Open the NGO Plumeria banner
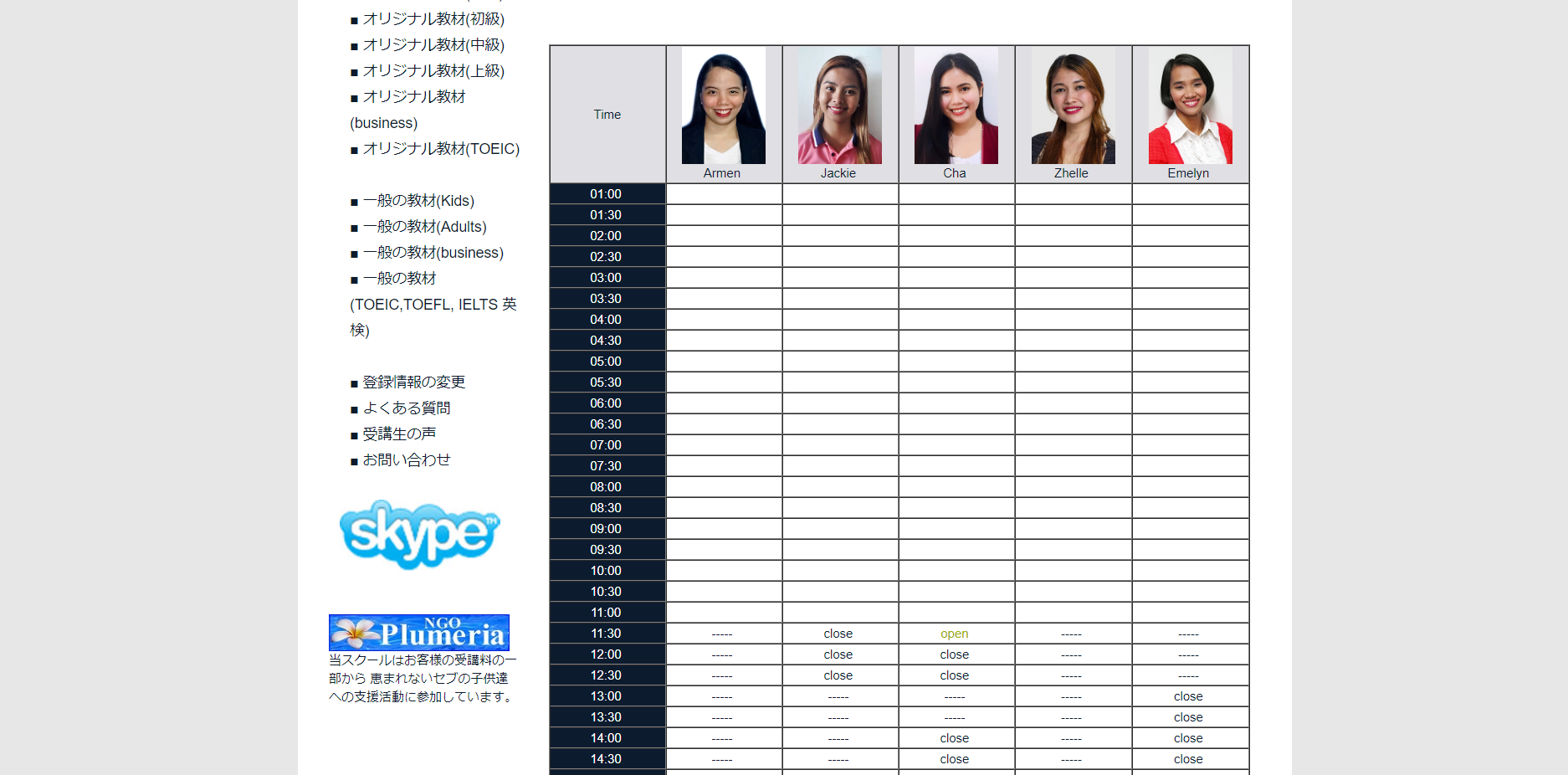The height and width of the screenshot is (775, 1568). [x=418, y=633]
